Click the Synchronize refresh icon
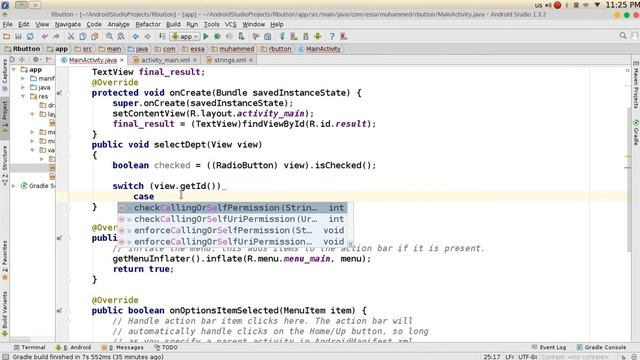 (30, 37)
